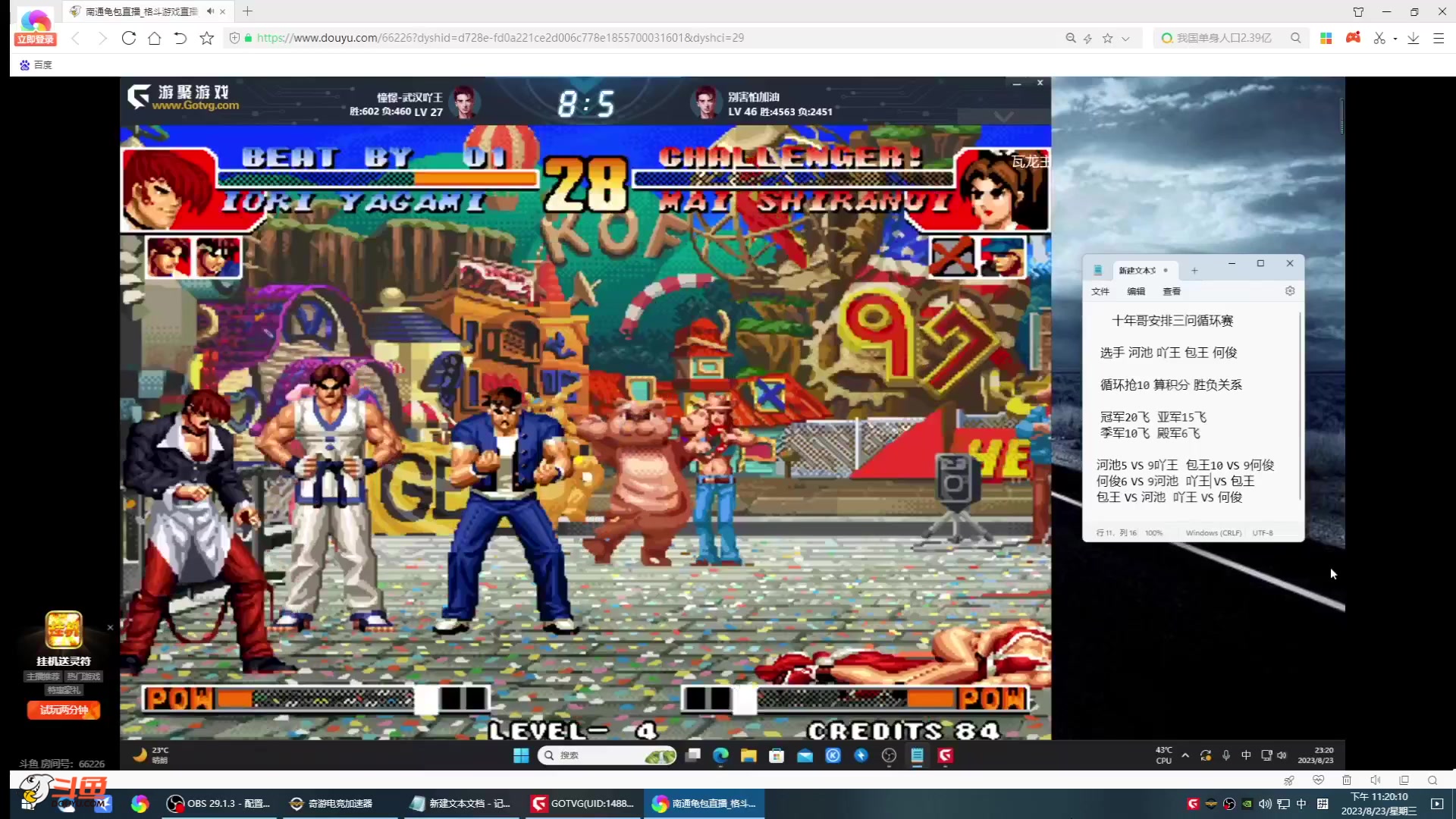
Task: Click the red GOTVG icon in system tray
Action: (x=1193, y=804)
